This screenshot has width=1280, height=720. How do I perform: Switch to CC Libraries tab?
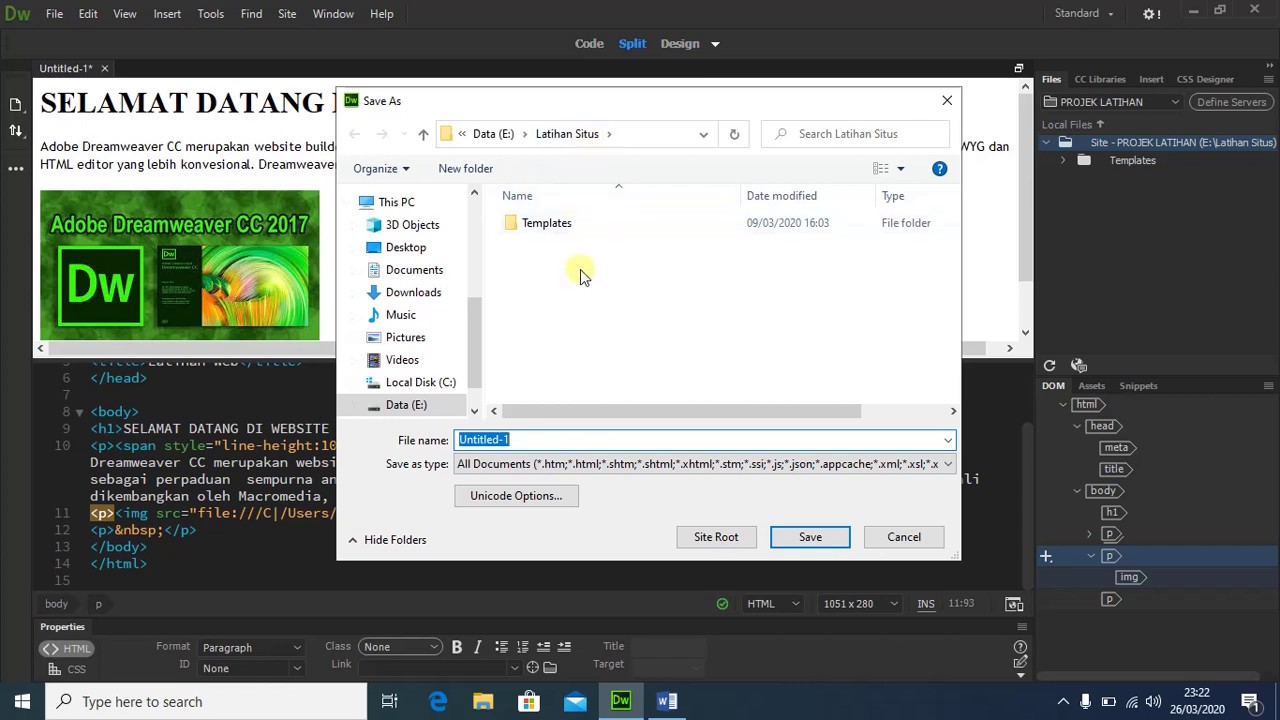coord(1100,79)
